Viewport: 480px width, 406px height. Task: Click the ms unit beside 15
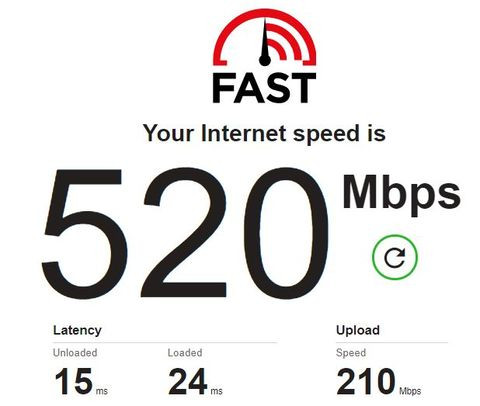tap(102, 390)
